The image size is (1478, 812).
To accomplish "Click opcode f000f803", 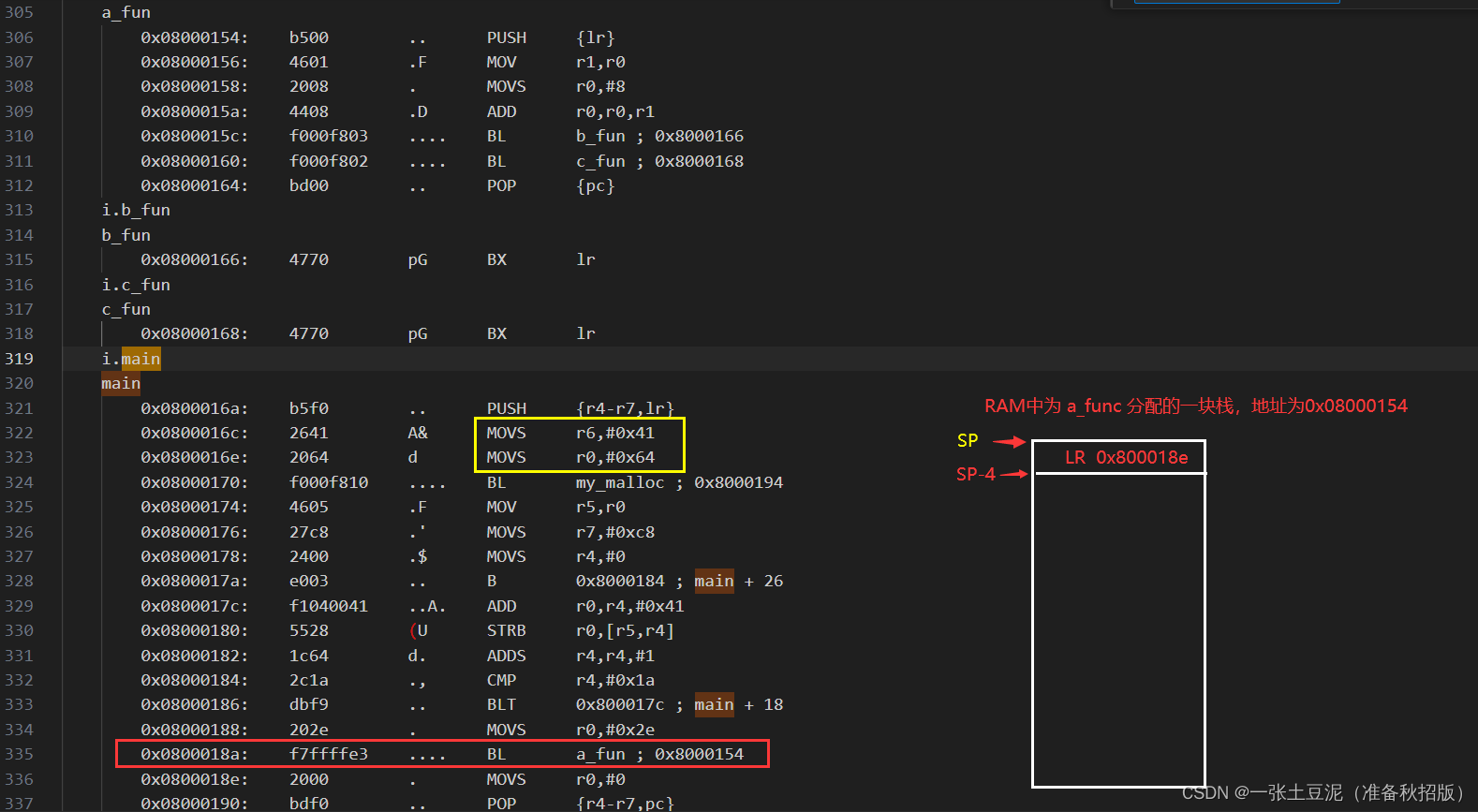I will coord(329,136).
